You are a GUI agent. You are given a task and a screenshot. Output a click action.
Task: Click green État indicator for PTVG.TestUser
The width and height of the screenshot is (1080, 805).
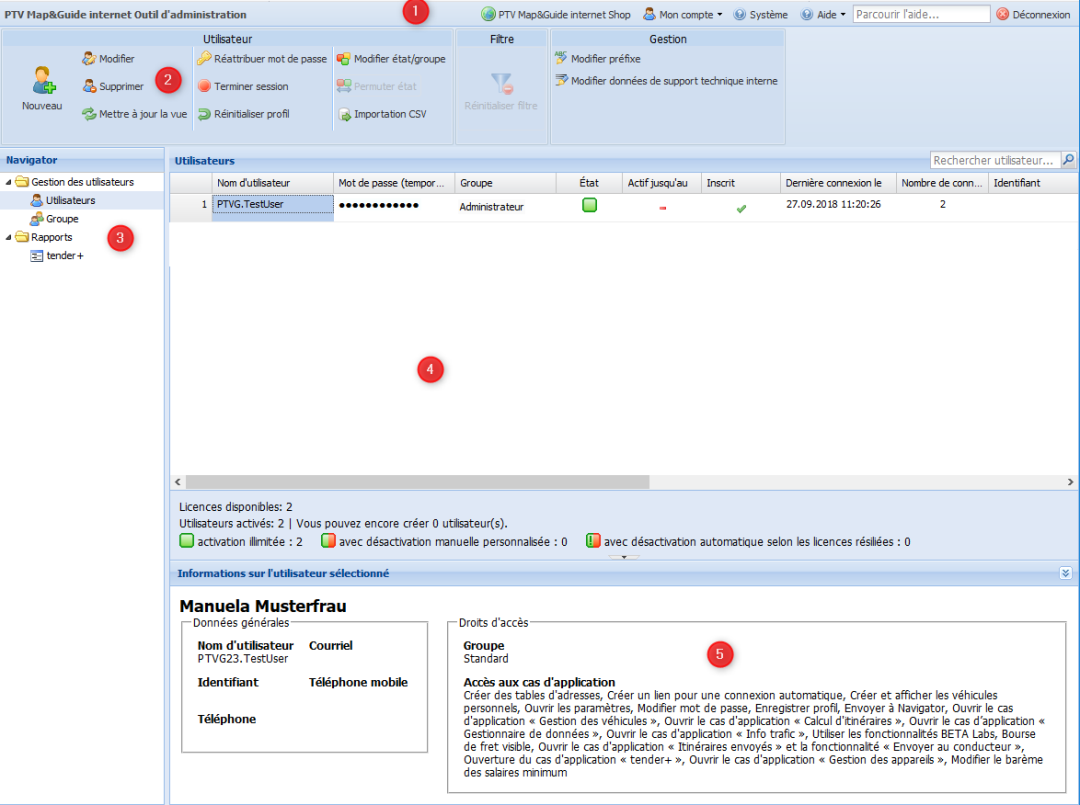pos(589,205)
